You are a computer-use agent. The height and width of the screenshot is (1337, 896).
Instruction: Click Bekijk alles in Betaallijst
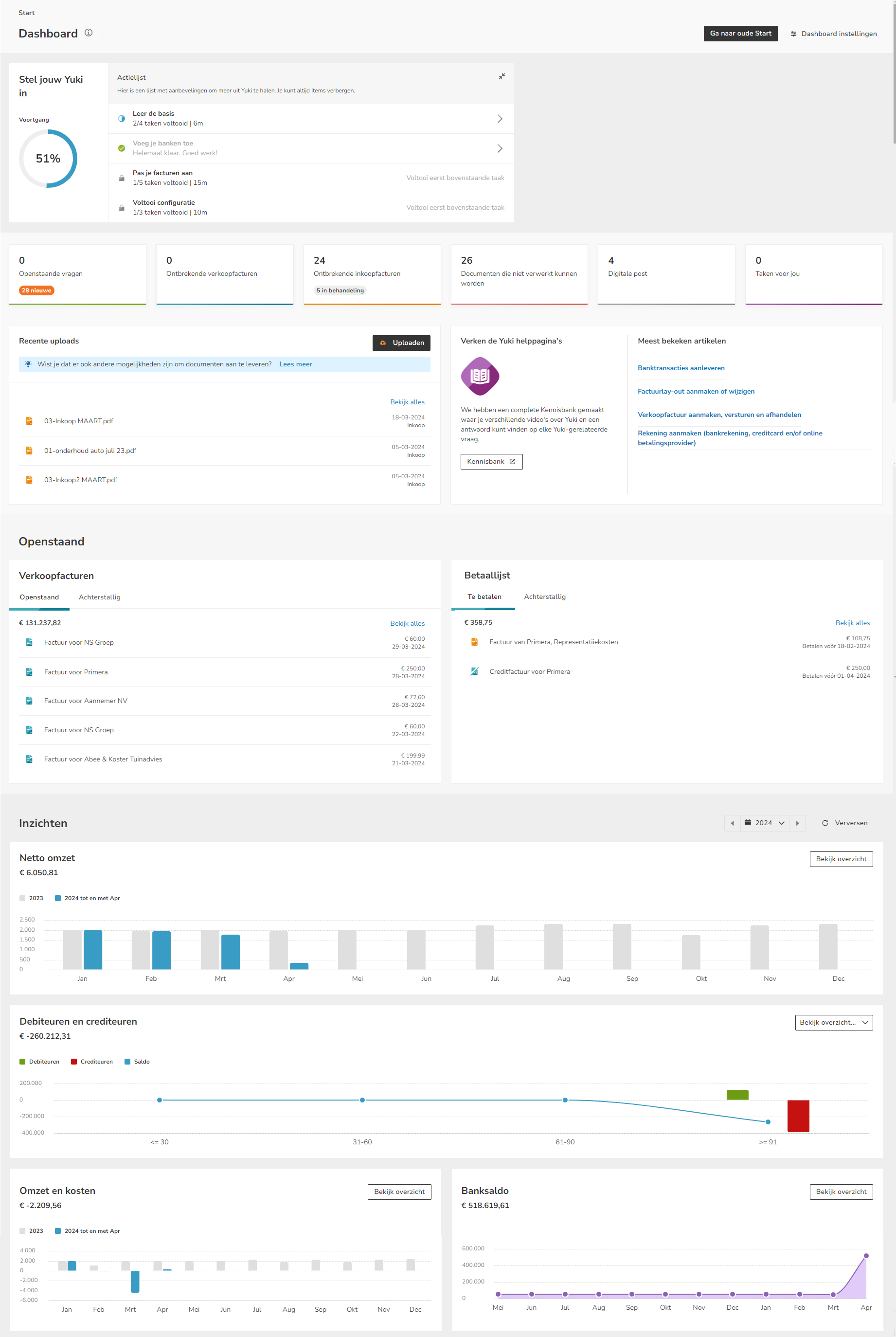click(853, 623)
